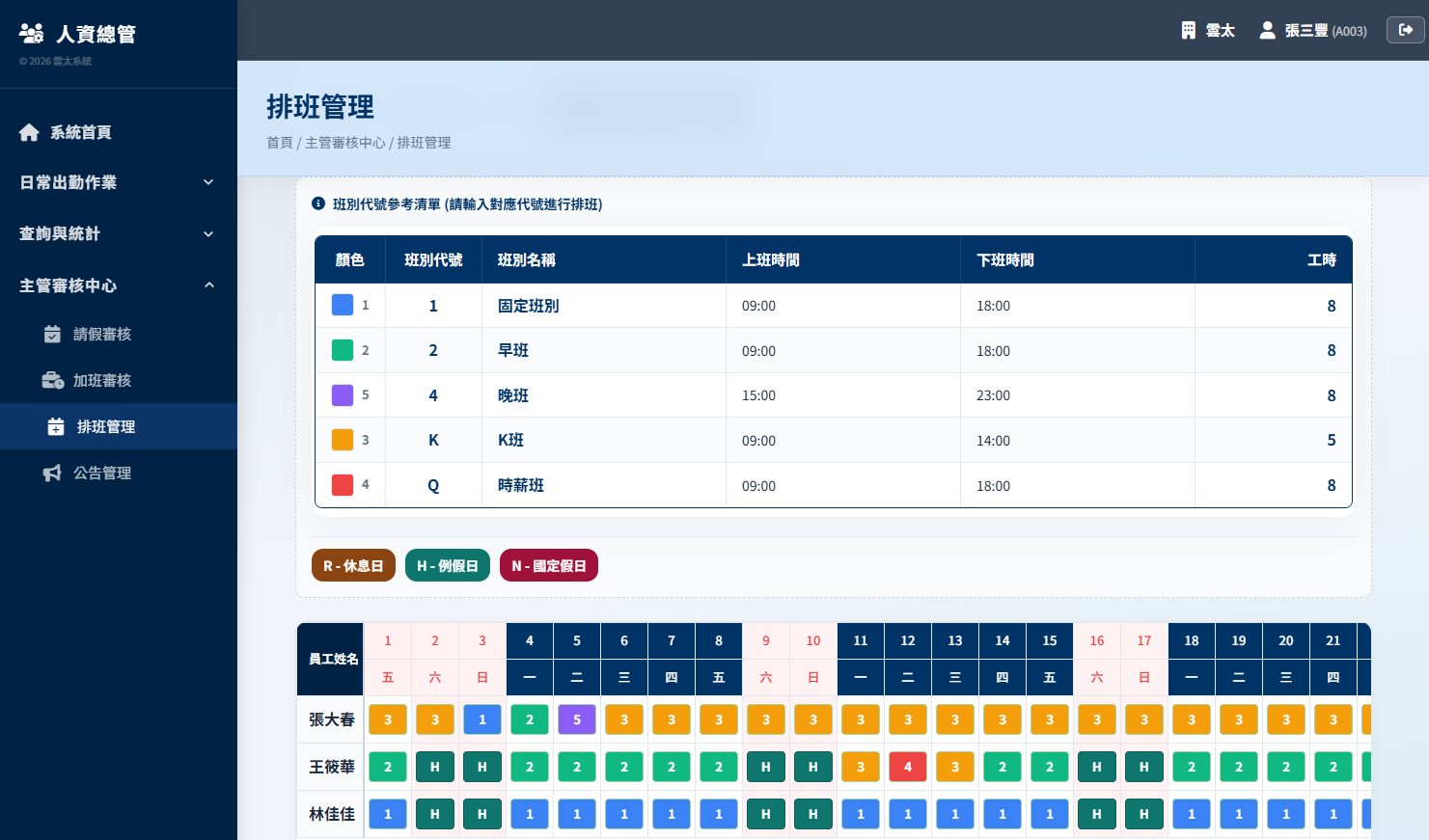This screenshot has width=1429, height=840.
Task: Click the 首頁 breadcrumb link
Action: point(280,143)
